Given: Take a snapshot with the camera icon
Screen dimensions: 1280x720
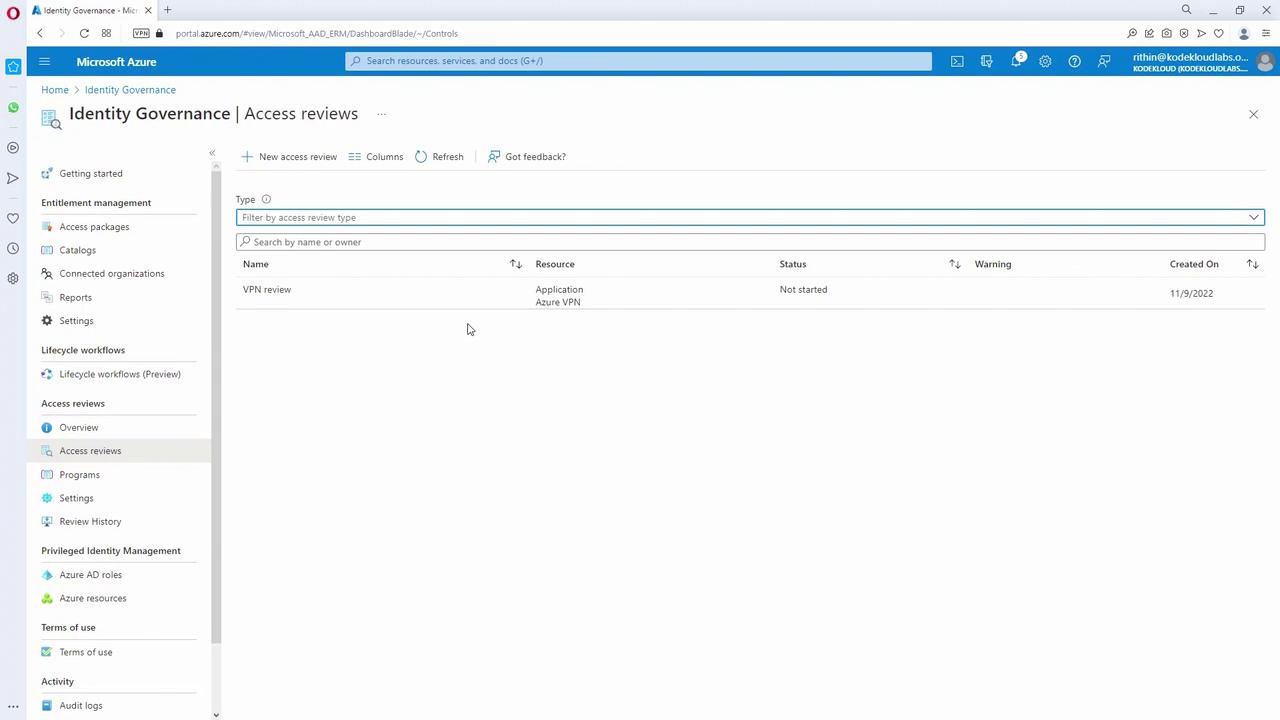Looking at the screenshot, I should coord(1167,33).
